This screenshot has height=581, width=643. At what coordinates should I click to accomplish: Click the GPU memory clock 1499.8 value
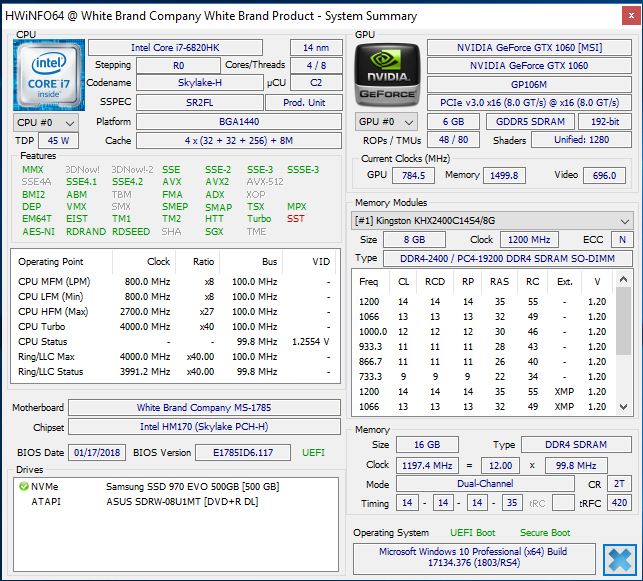504,175
